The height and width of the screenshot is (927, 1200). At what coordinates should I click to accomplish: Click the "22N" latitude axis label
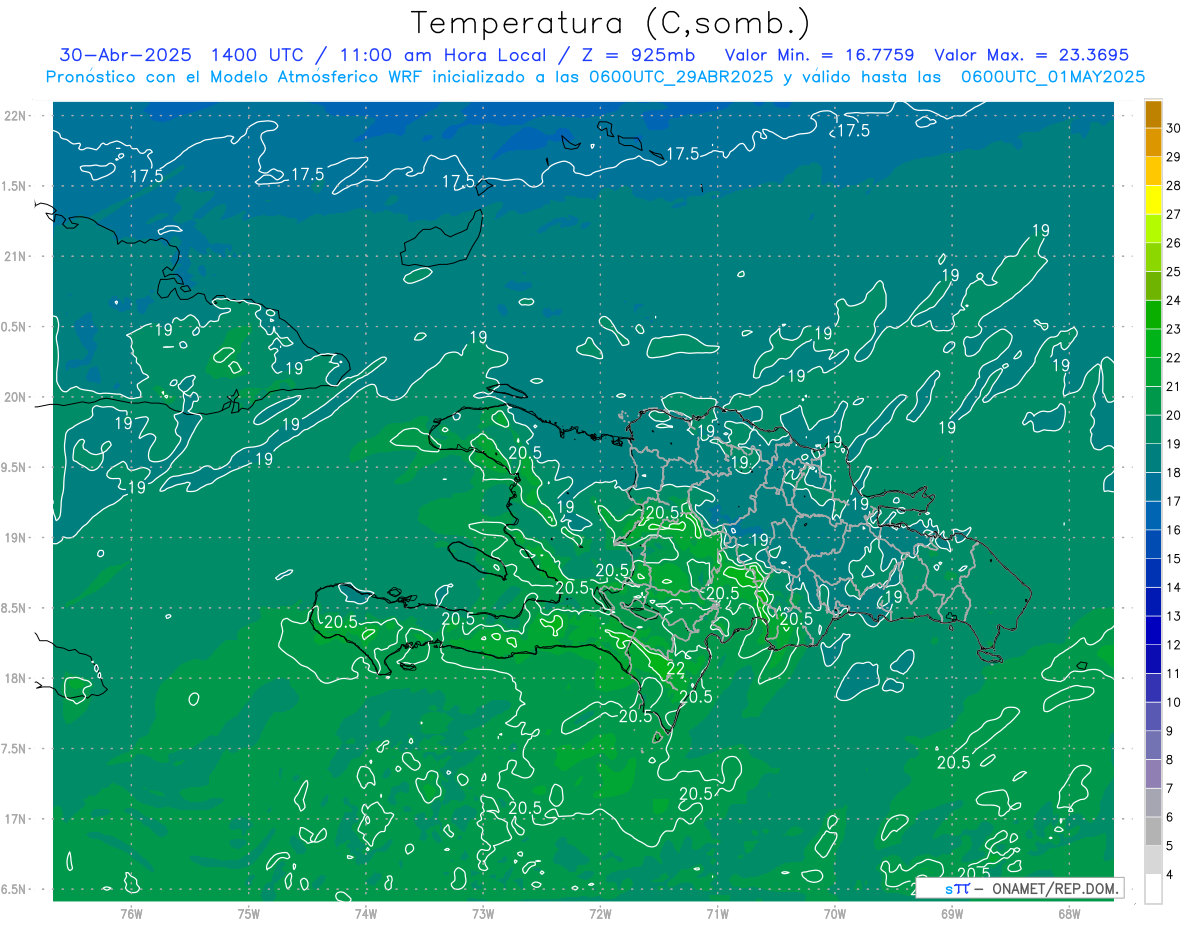[16, 116]
